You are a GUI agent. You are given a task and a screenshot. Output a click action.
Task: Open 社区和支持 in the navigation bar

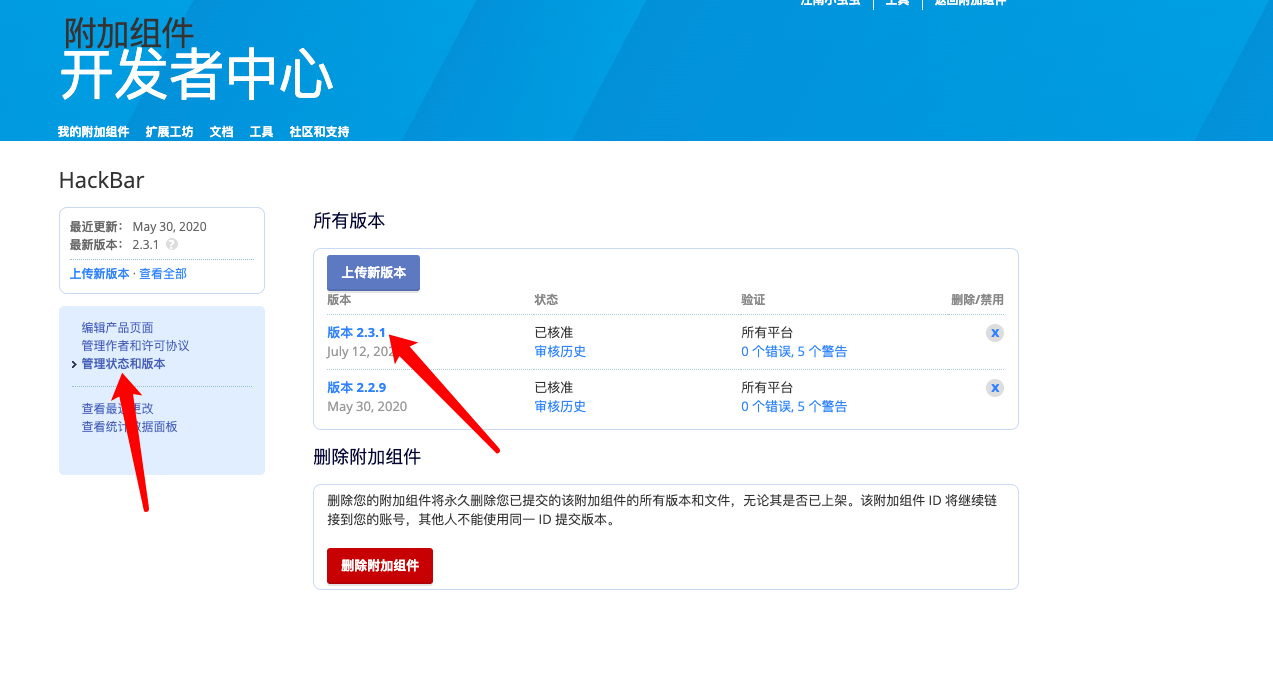click(x=319, y=132)
